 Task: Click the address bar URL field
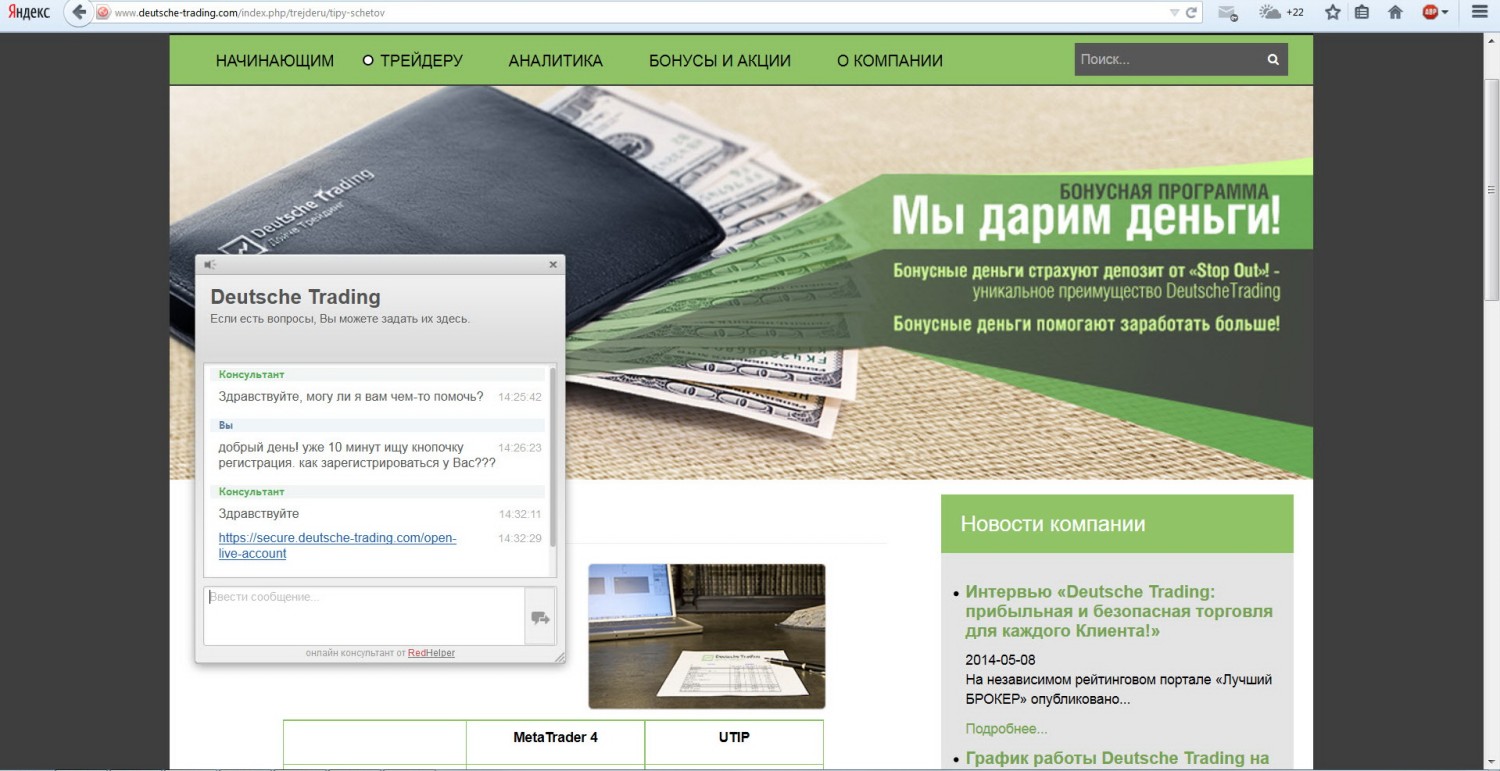tap(640, 13)
